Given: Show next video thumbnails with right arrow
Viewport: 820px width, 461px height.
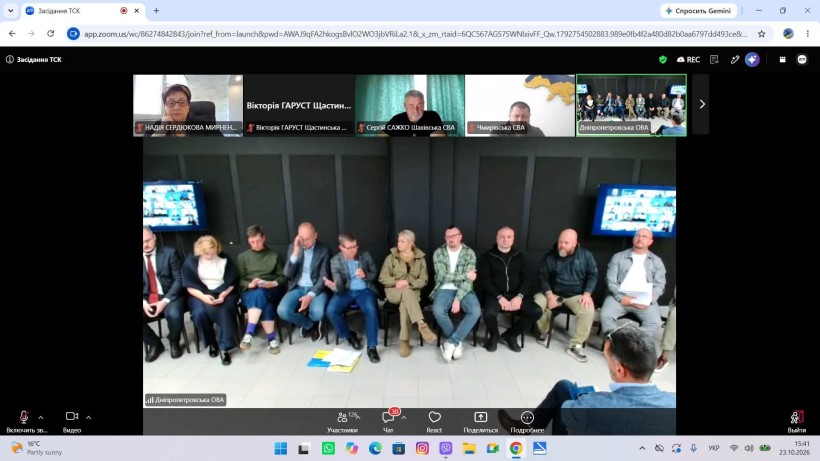Looking at the screenshot, I should [702, 105].
